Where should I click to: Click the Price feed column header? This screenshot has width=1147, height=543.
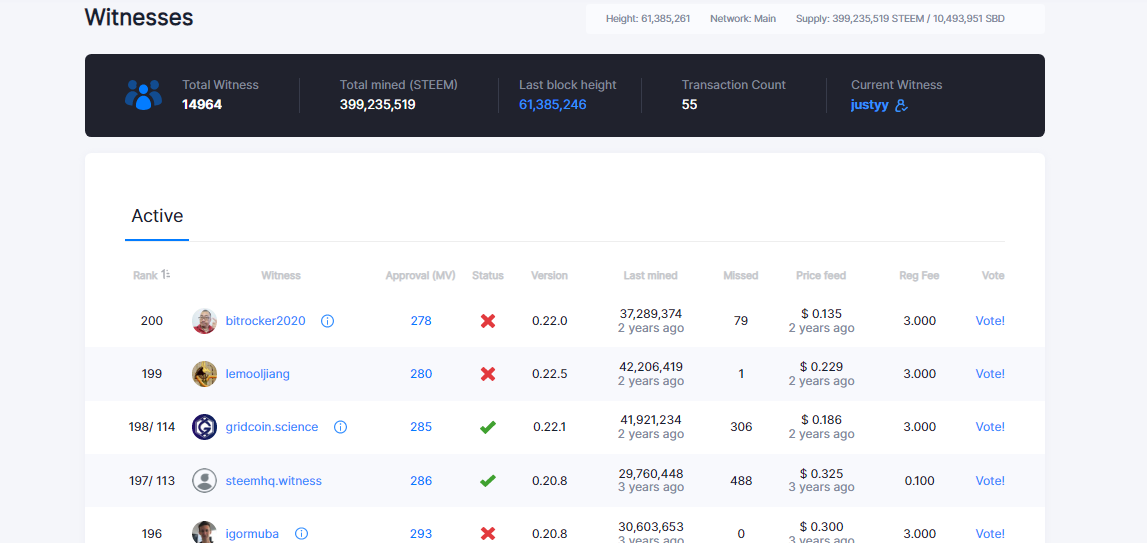click(x=821, y=276)
